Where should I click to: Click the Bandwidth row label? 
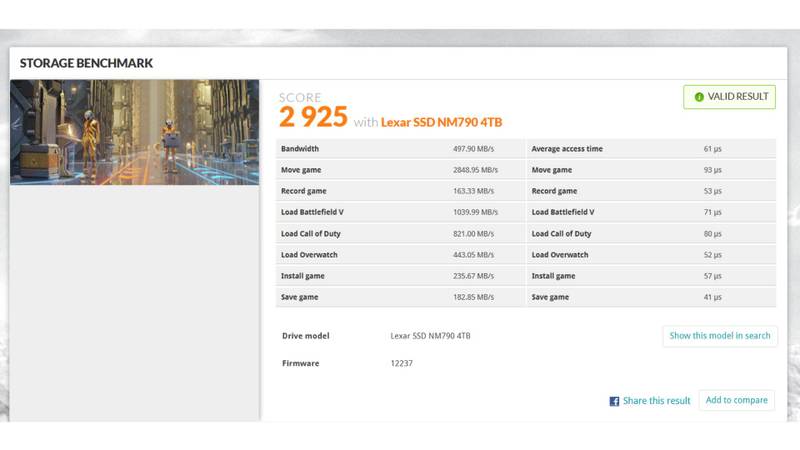coord(299,149)
